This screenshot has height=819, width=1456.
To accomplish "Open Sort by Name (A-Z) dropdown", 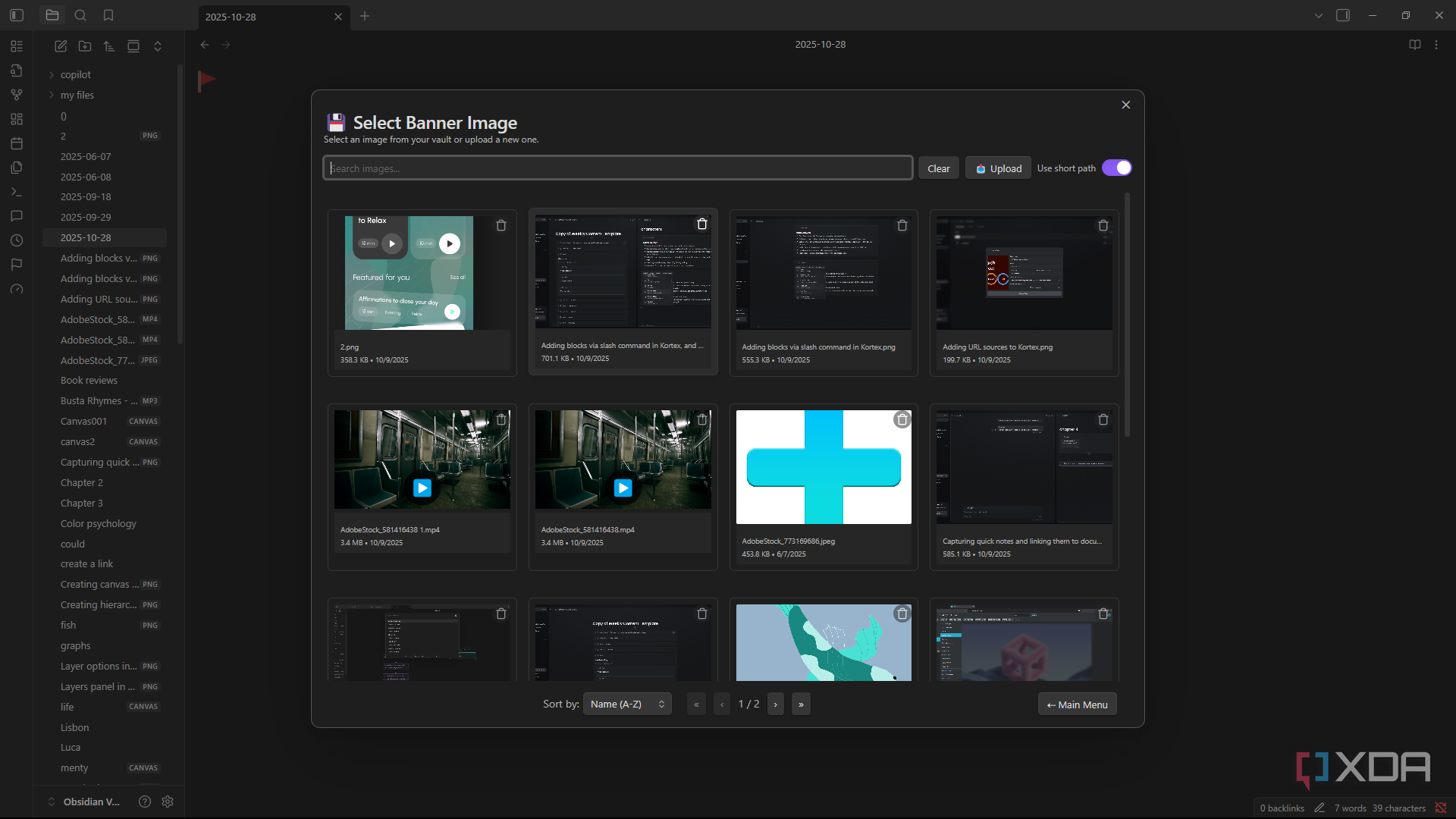I will pos(627,704).
